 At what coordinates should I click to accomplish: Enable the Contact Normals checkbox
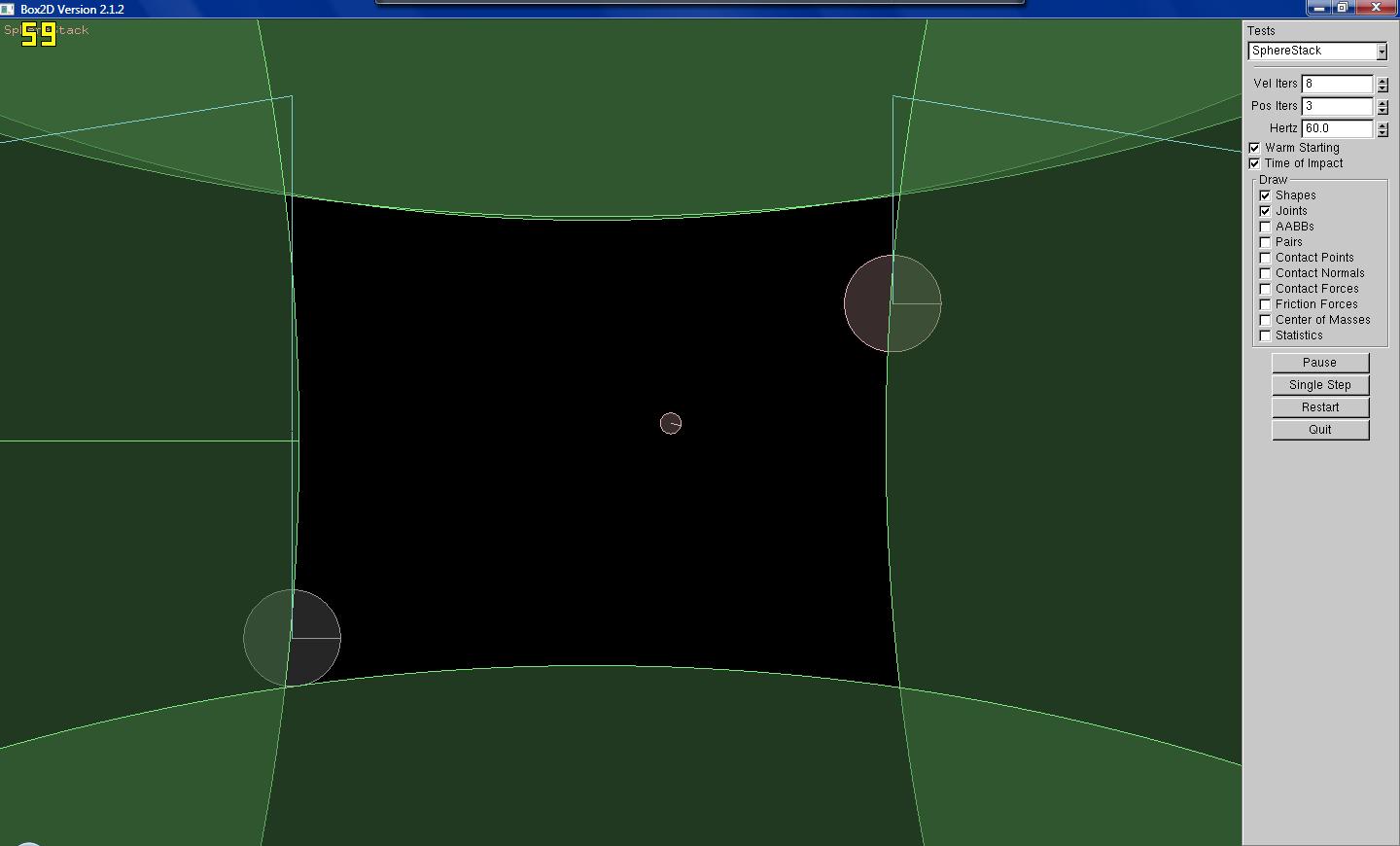click(x=1265, y=273)
